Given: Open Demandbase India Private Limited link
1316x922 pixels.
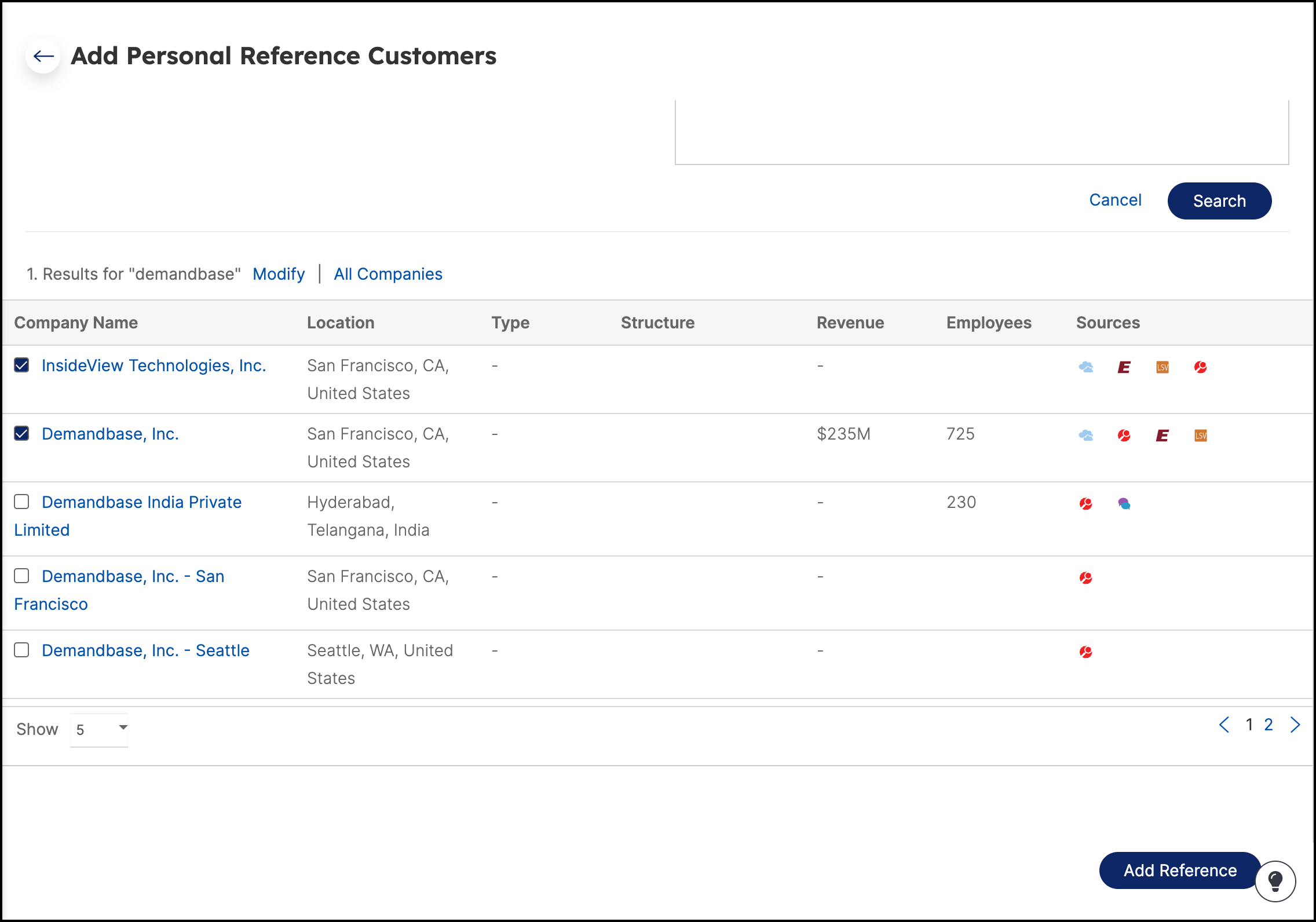Looking at the screenshot, I should pyautogui.click(x=128, y=516).
